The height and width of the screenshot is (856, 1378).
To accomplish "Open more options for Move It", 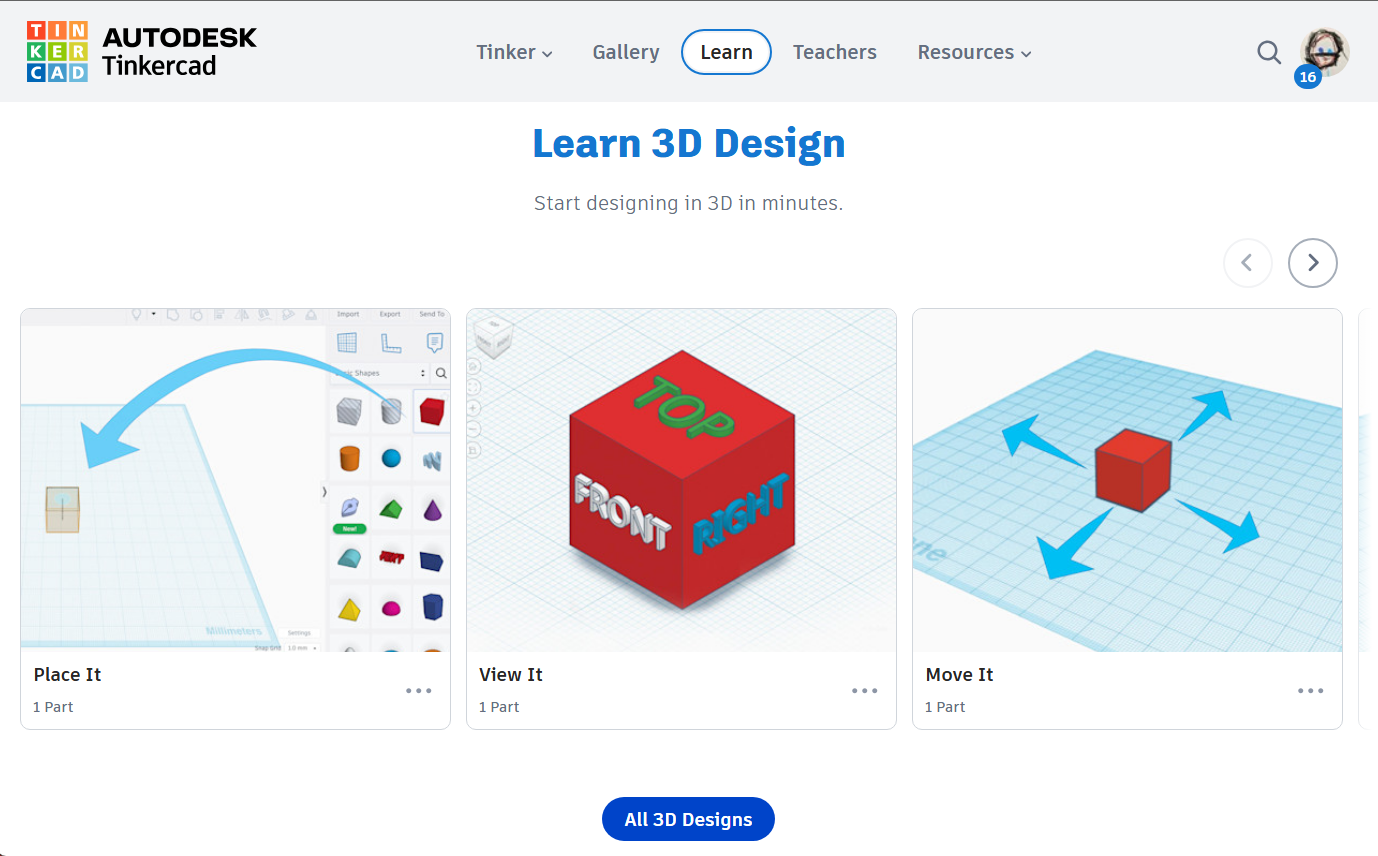I will click(1311, 691).
